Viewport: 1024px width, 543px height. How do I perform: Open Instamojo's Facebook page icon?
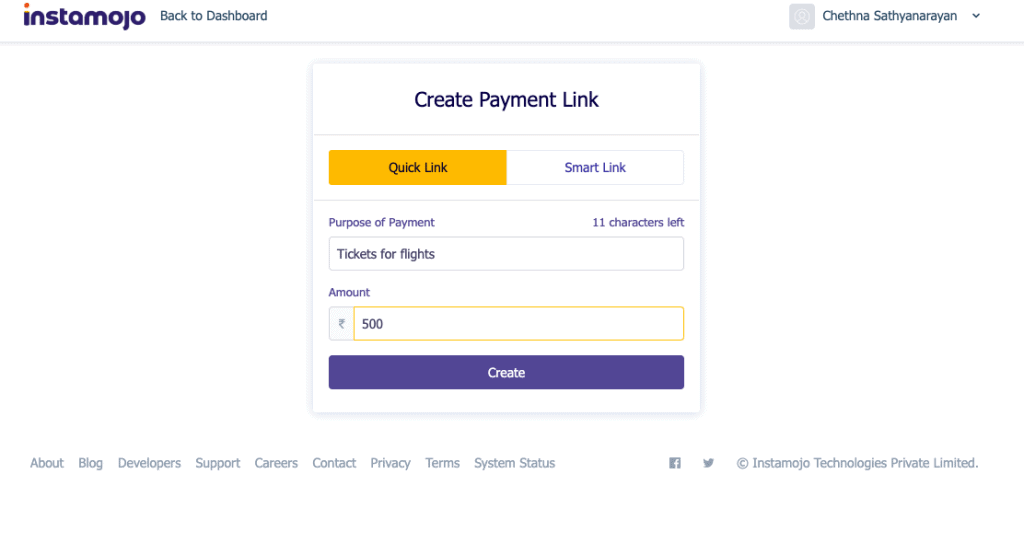tap(675, 463)
